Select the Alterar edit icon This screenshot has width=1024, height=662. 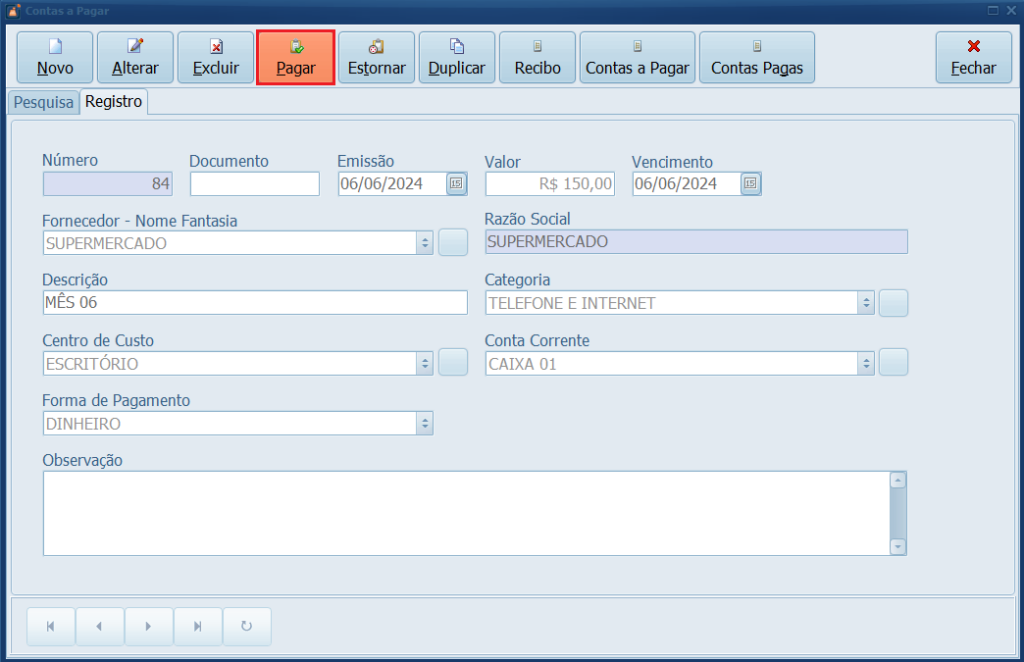(x=135, y=57)
